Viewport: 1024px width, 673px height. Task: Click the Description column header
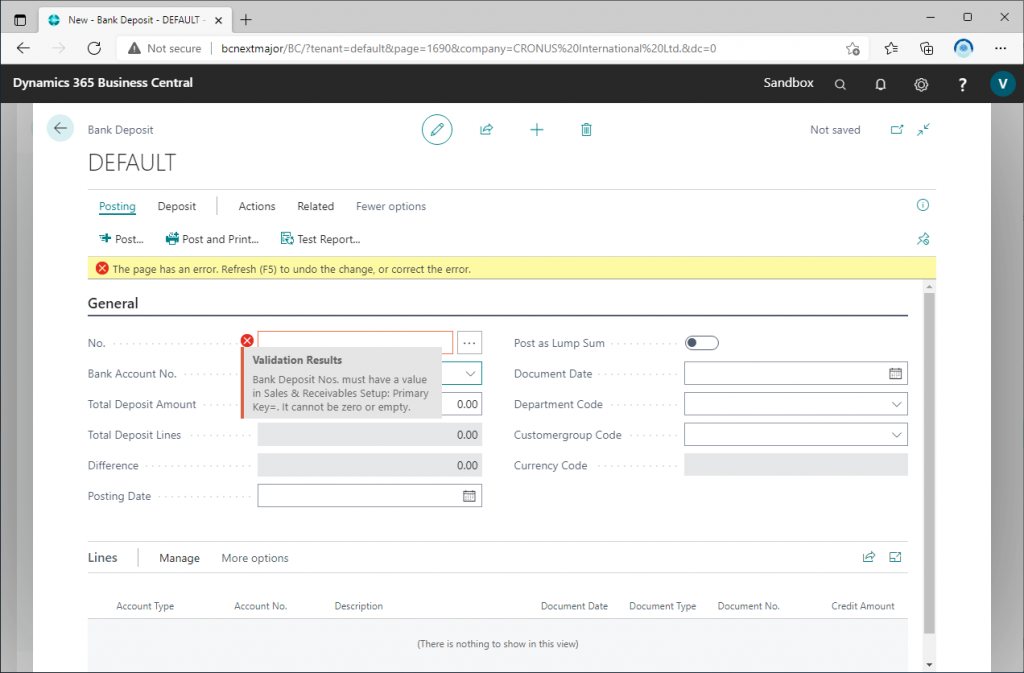pyautogui.click(x=359, y=606)
